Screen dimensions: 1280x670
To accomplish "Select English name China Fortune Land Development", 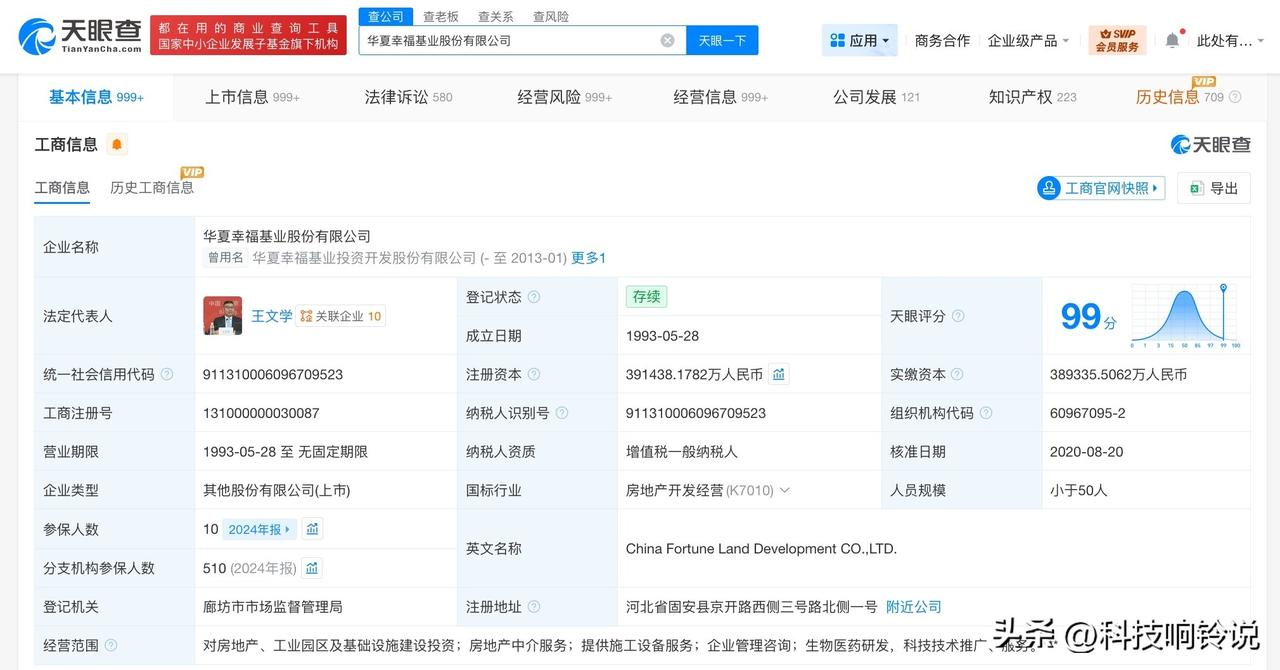I will tap(761, 549).
